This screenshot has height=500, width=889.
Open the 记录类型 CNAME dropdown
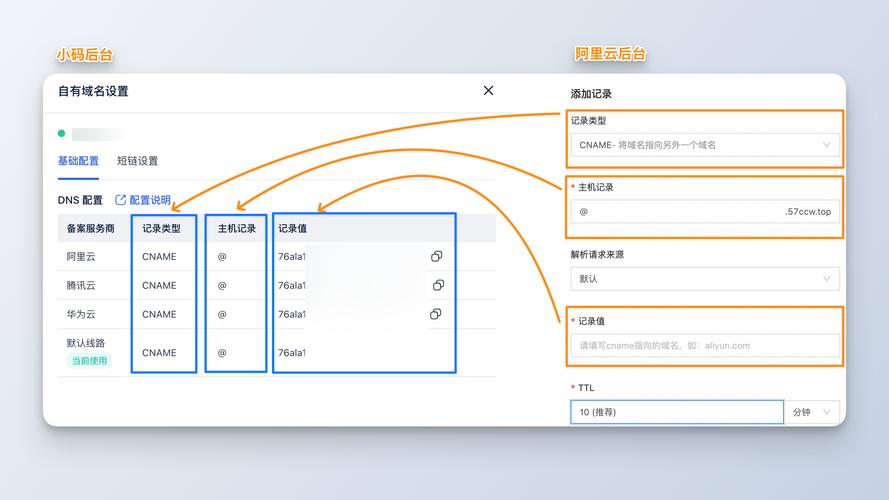pyautogui.click(x=705, y=145)
